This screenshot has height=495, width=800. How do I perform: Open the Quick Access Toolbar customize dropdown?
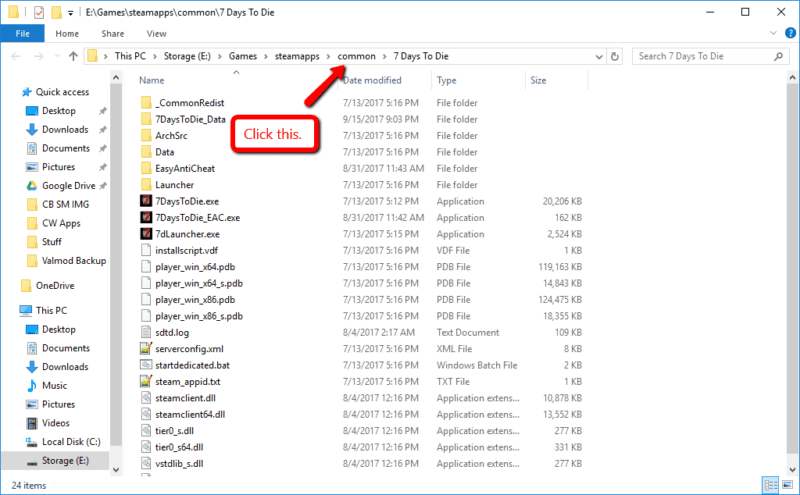tap(70, 13)
